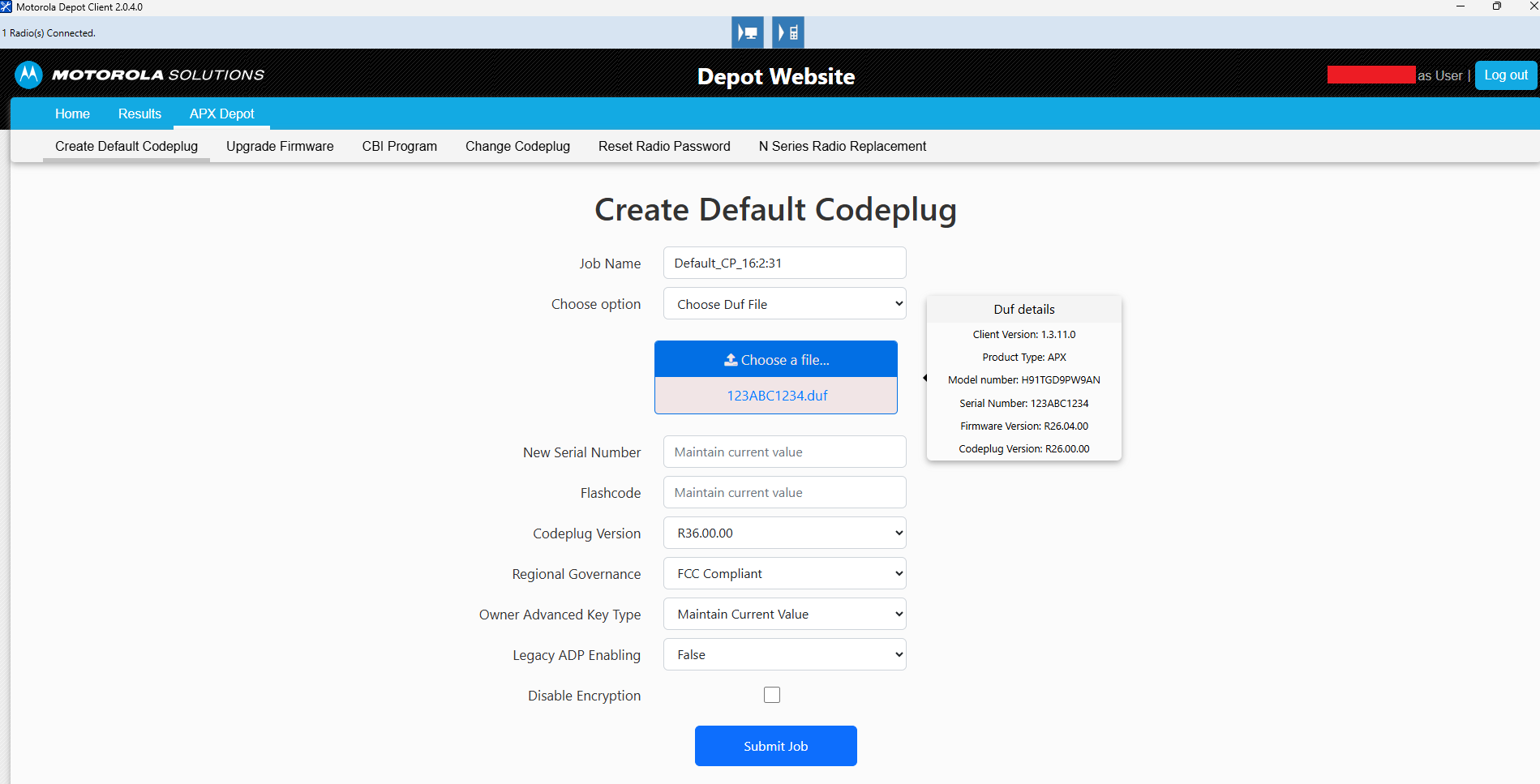Open the Reset Radio Password tab
Viewport: 1540px width, 784px height.
[664, 146]
